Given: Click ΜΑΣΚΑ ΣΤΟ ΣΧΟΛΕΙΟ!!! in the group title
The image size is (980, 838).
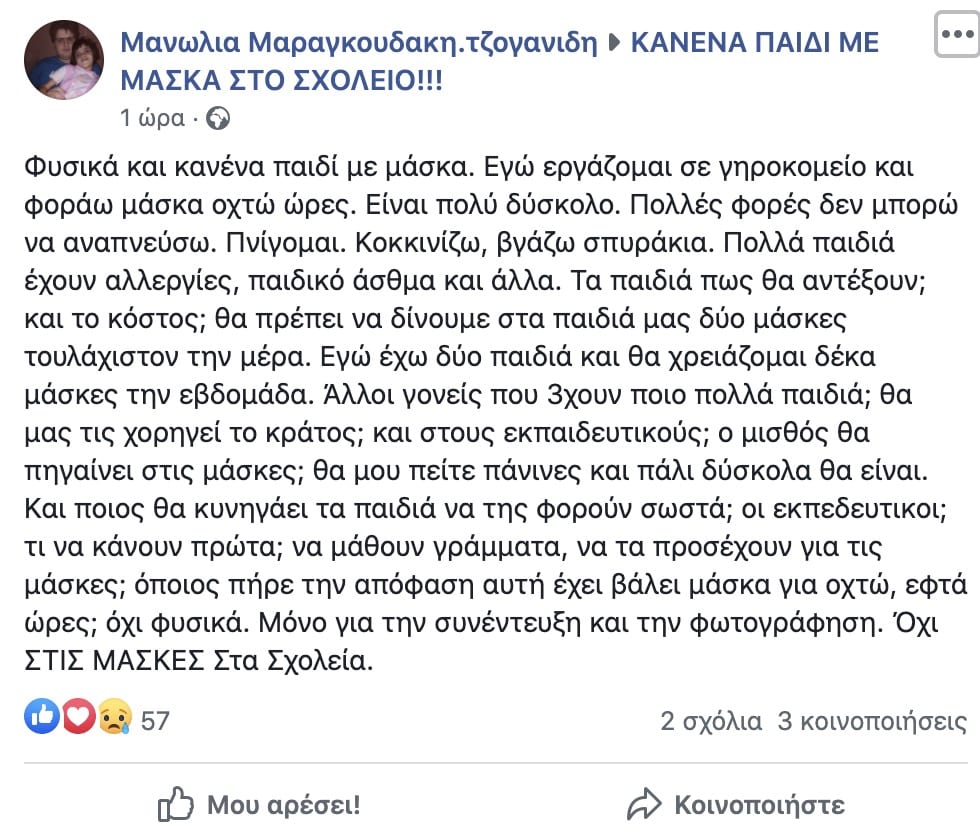Looking at the screenshot, I should point(281,80).
